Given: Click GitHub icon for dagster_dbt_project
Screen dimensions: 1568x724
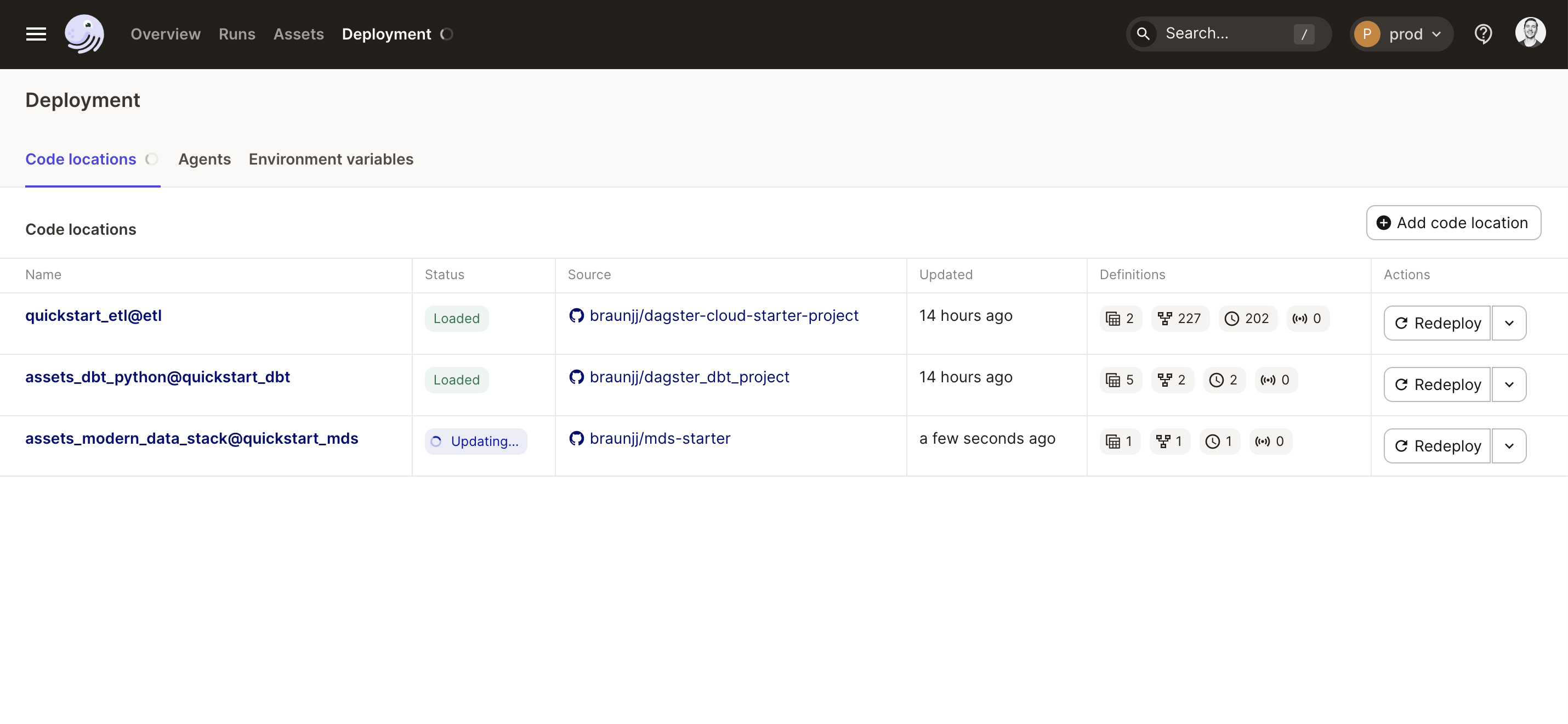Looking at the screenshot, I should tap(576, 377).
